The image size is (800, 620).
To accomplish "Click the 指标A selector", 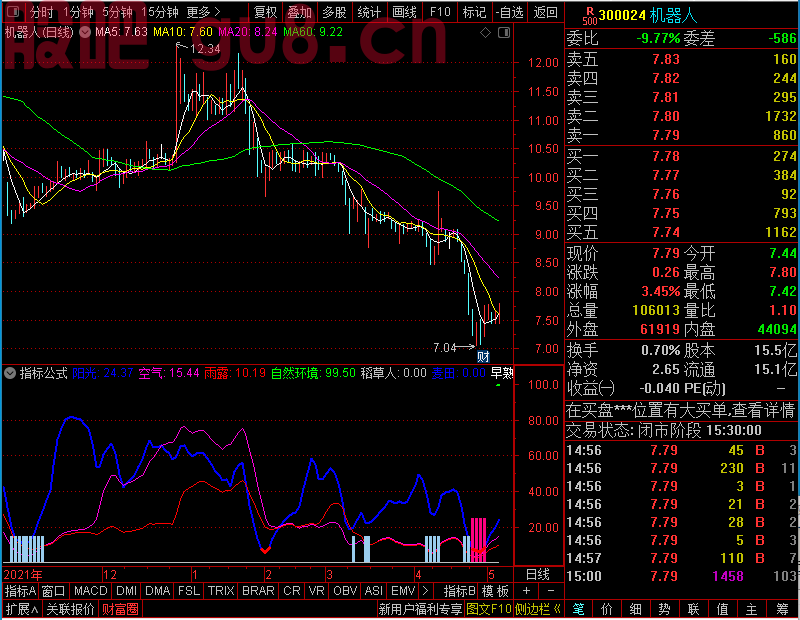I will point(20,591).
